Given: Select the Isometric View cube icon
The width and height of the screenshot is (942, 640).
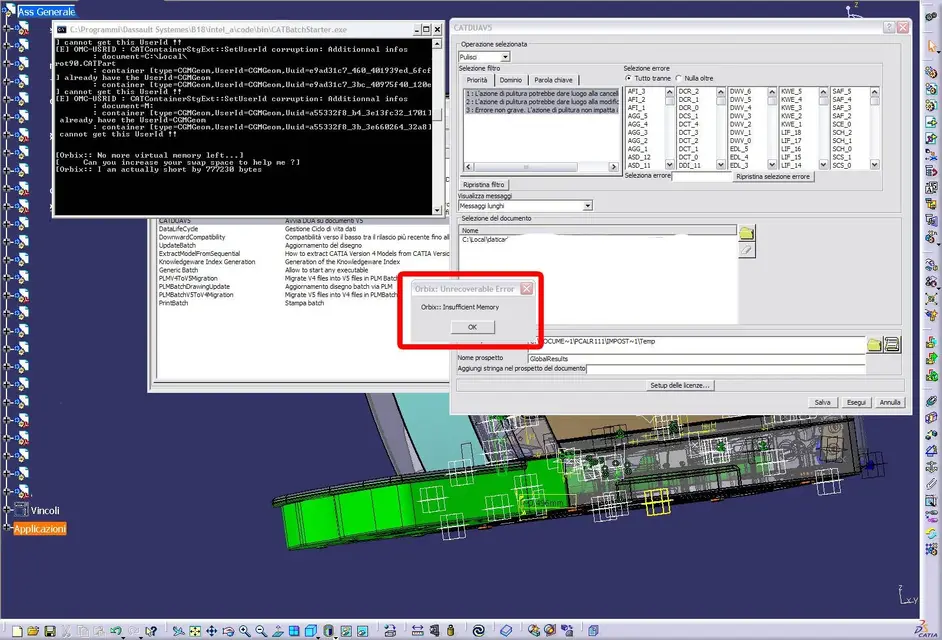Looking at the screenshot, I should click(310, 630).
